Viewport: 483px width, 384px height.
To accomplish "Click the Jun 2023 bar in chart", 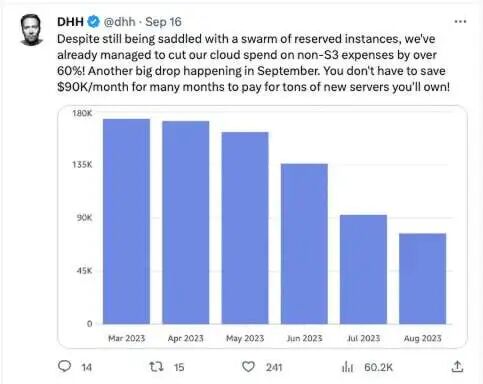I will pyautogui.click(x=304, y=244).
